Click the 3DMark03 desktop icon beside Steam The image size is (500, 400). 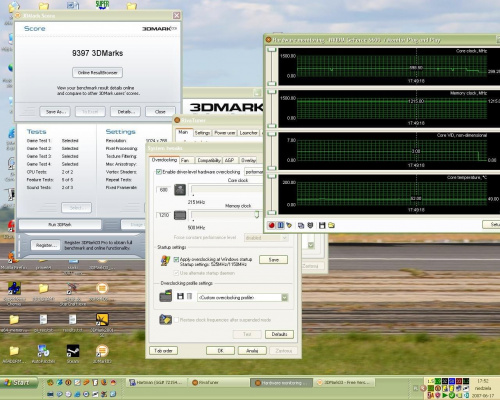(x=102, y=353)
